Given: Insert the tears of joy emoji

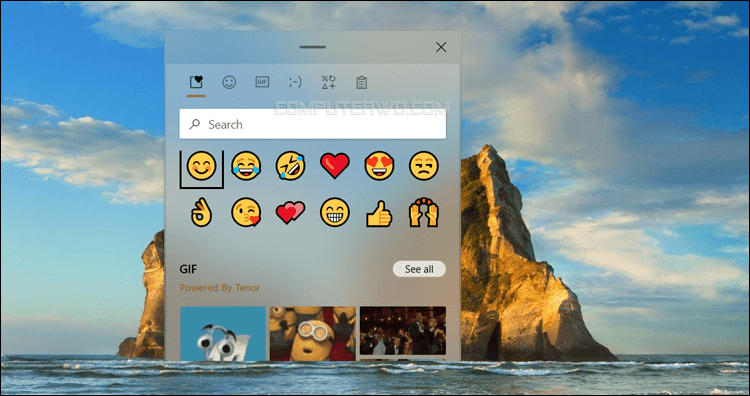Looking at the screenshot, I should click(x=246, y=166).
